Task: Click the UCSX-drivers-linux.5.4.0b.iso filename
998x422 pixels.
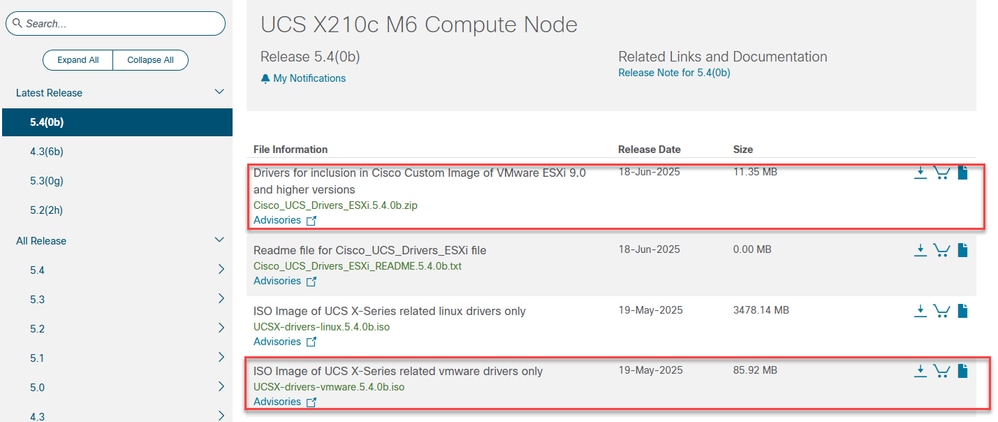Action: click(x=321, y=327)
